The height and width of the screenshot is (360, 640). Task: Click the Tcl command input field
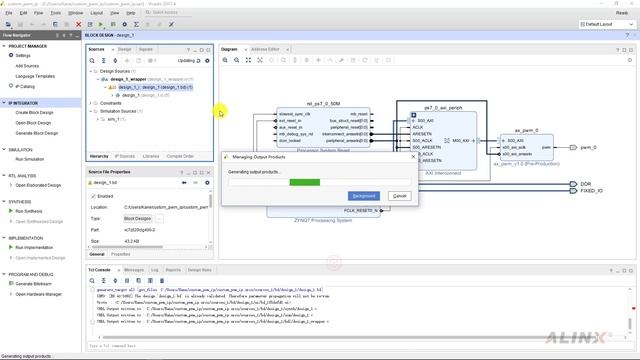[359, 346]
